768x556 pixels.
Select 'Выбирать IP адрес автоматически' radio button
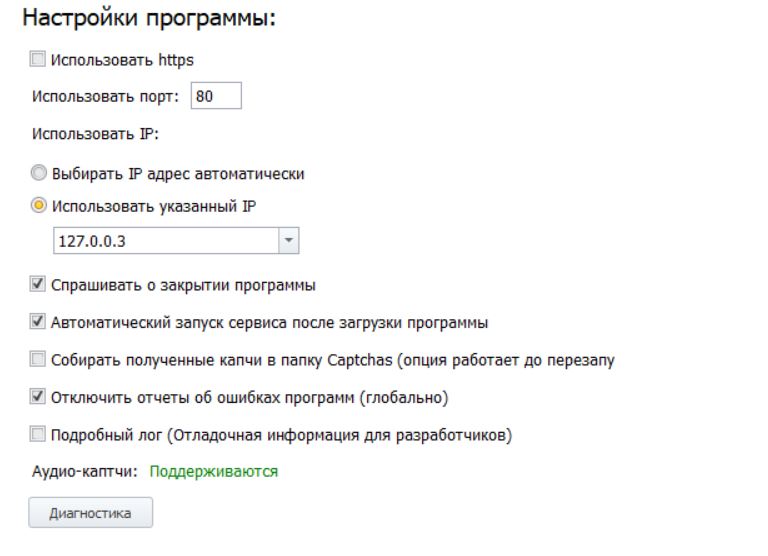pos(37,173)
